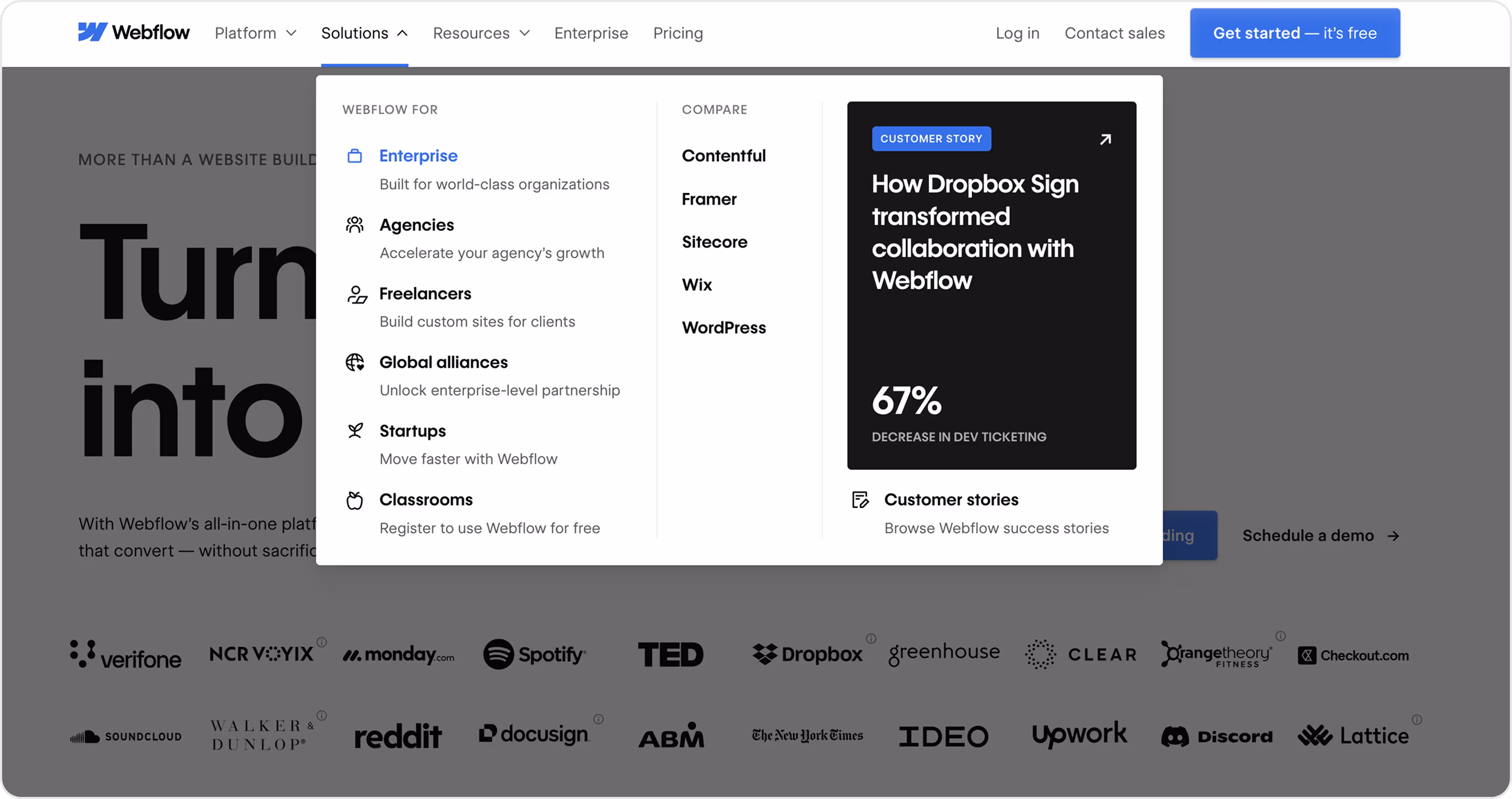Open Enterprise in the top navigation bar
Viewport: 1512px width, 799px height.
coord(591,34)
